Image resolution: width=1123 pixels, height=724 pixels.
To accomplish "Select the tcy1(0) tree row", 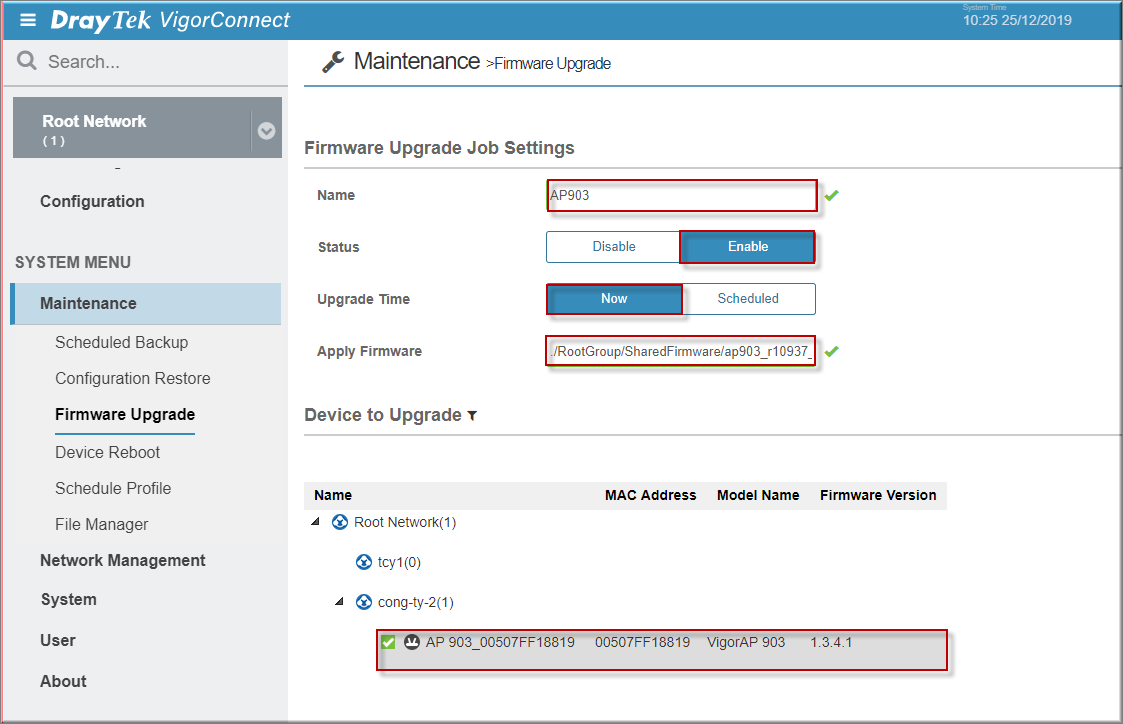I will (x=399, y=562).
